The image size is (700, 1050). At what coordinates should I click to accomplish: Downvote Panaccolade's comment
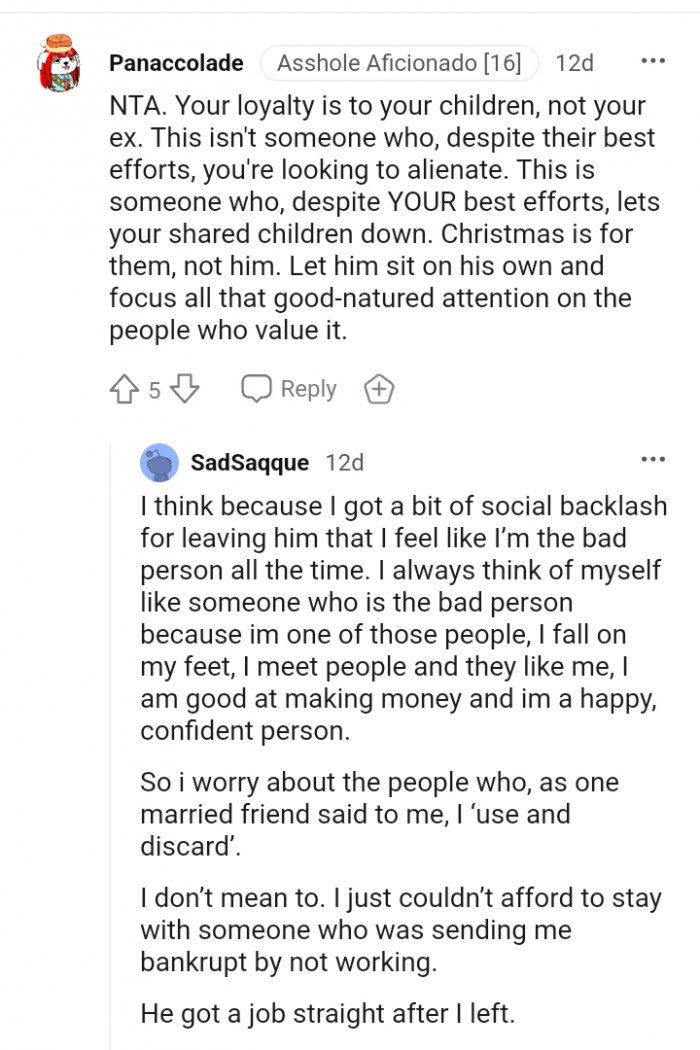tap(186, 389)
